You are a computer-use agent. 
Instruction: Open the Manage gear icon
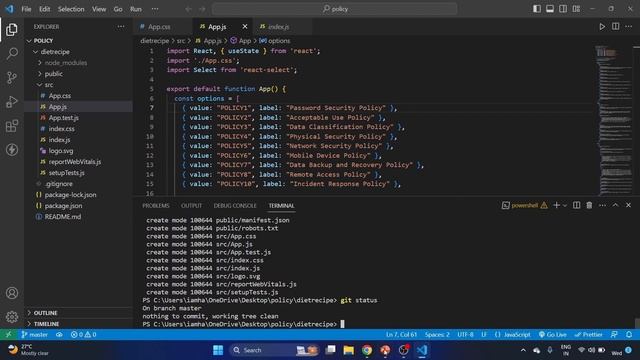[12, 317]
